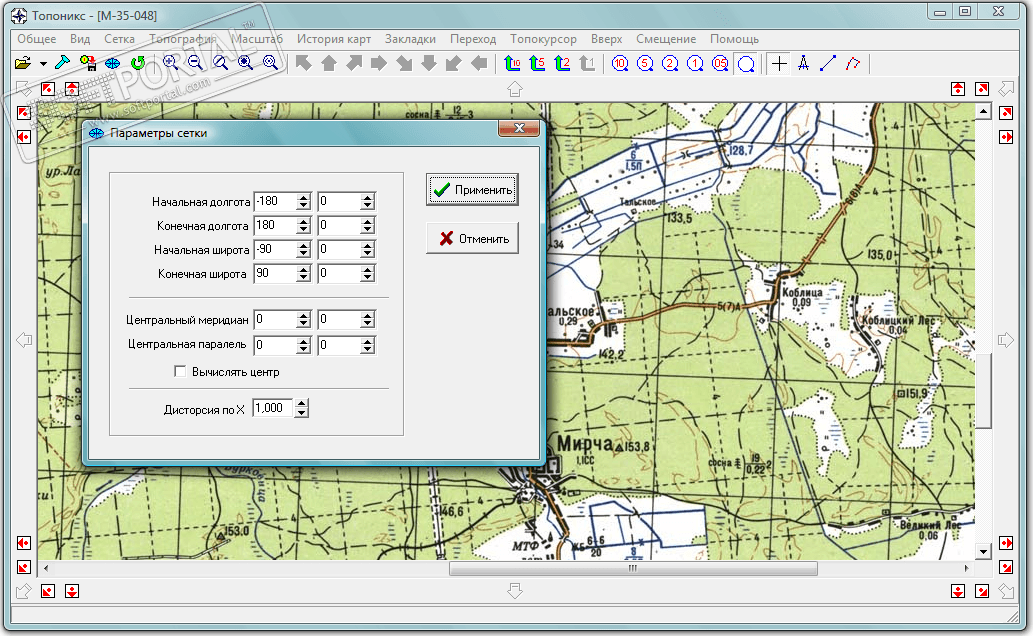Expand the dropdown arrow beside open folder
The image size is (1033, 636).
coord(44,64)
